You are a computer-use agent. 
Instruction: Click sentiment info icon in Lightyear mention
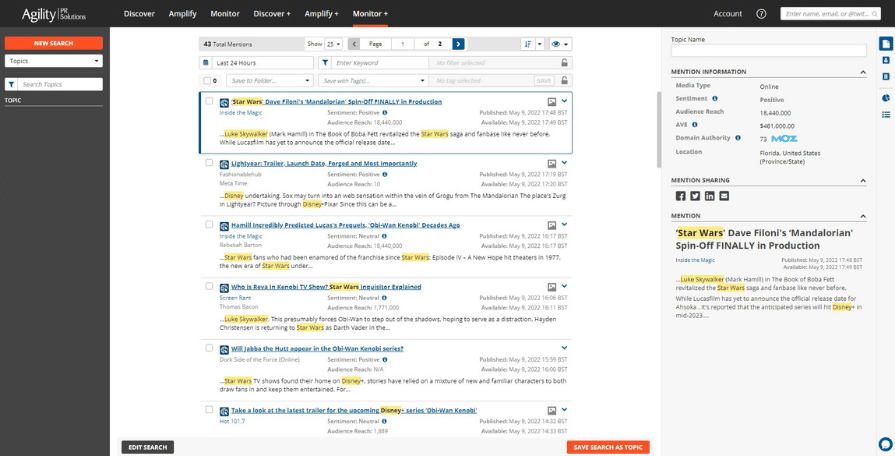coord(385,175)
